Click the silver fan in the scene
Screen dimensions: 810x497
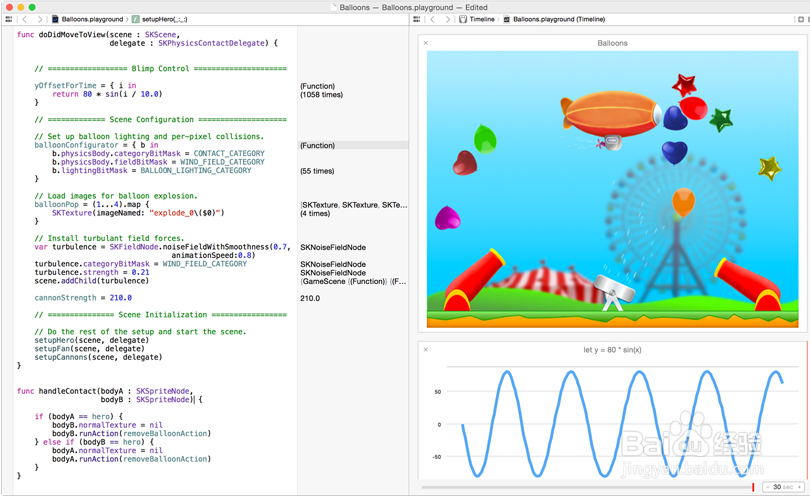tap(614, 292)
